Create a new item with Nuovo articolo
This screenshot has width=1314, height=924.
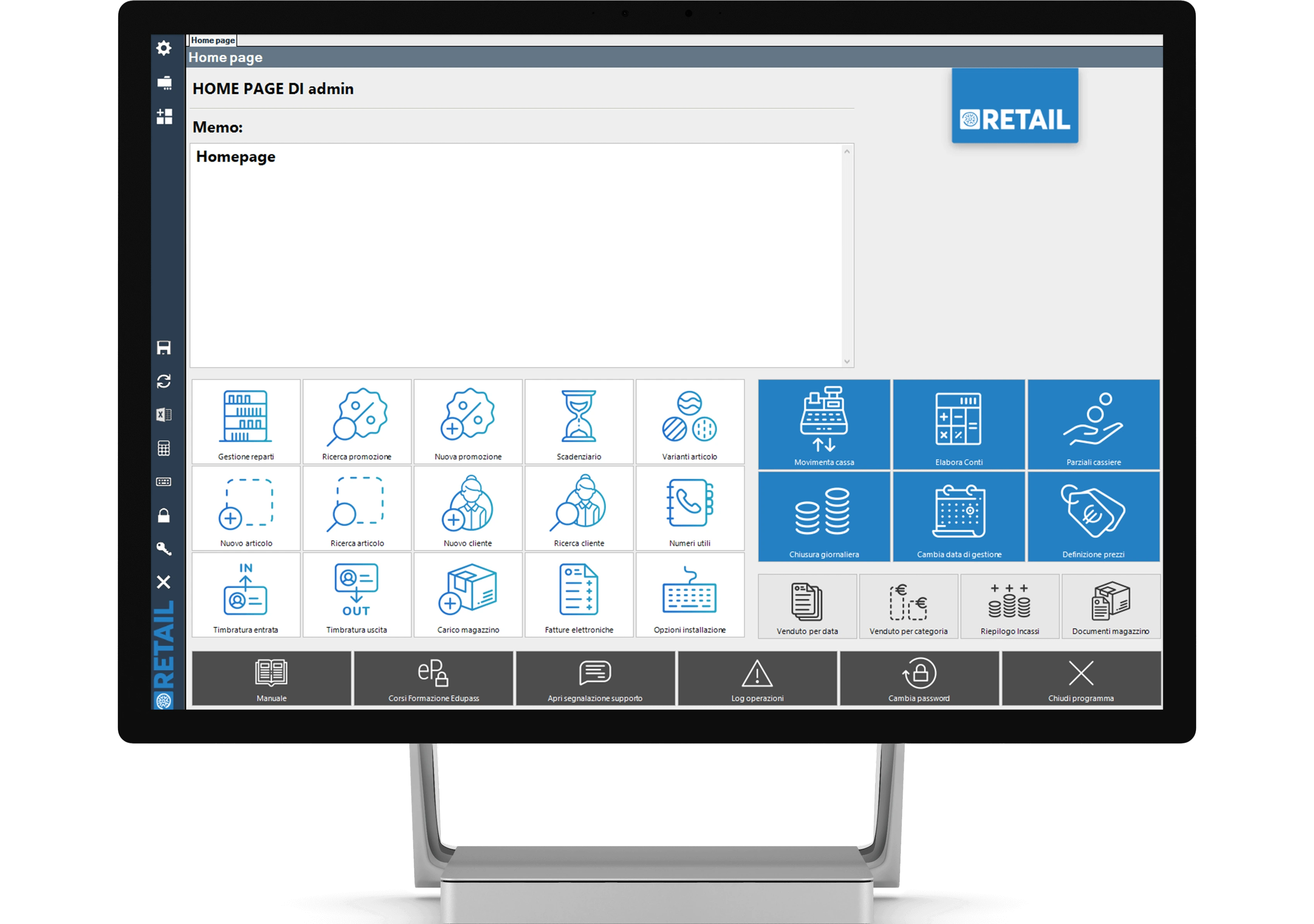(x=246, y=508)
